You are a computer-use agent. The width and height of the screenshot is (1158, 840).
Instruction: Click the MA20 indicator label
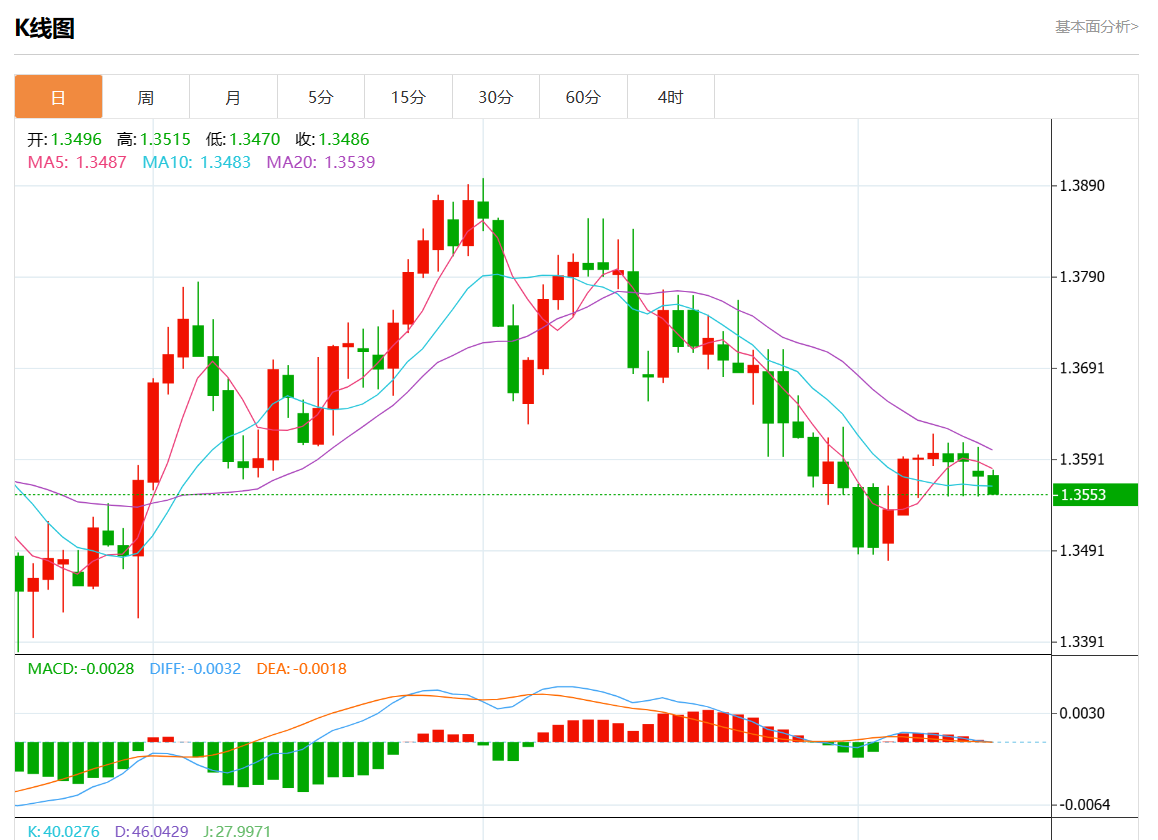tap(320, 162)
